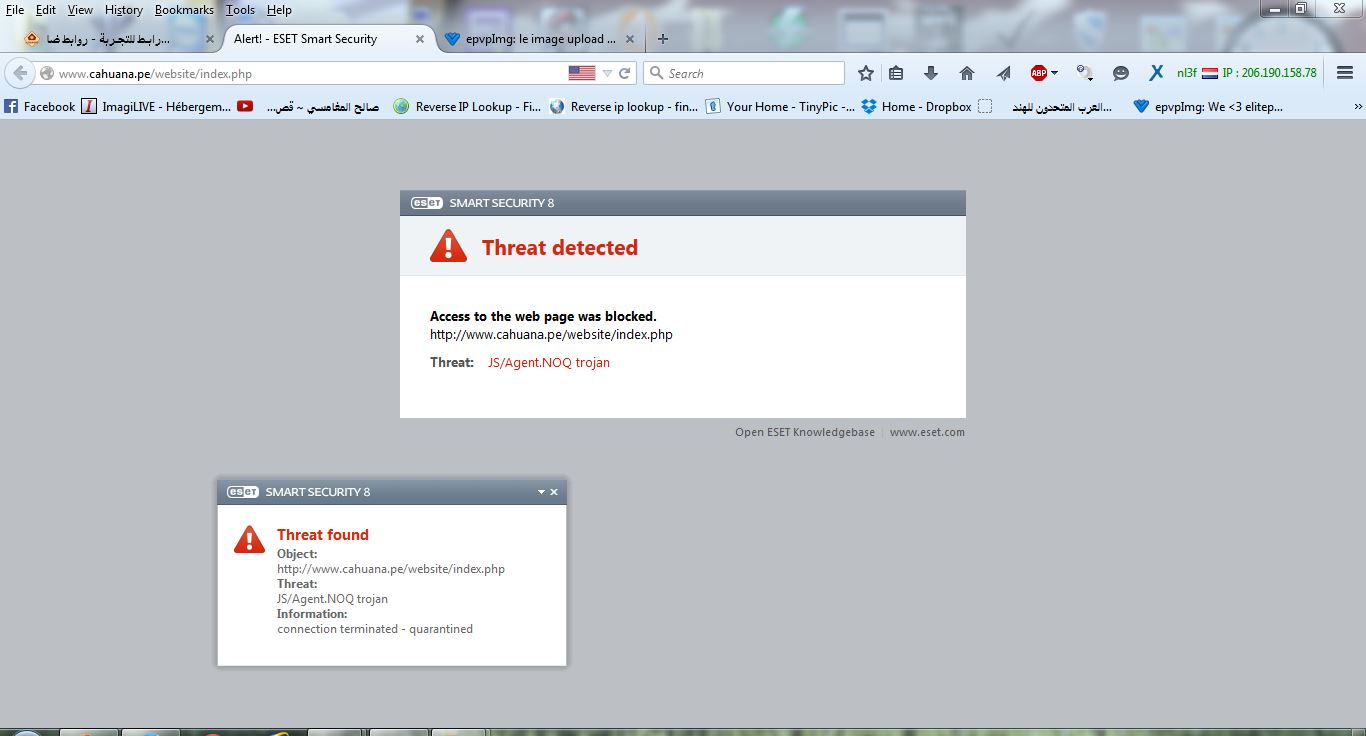This screenshot has width=1366, height=736.
Task: Click "Access to the web page was blocked." text
Action: click(x=543, y=316)
